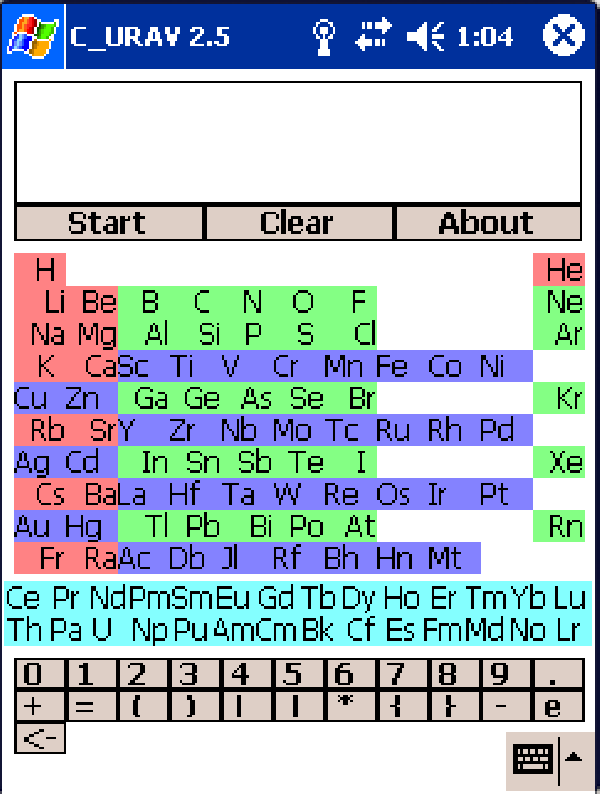The height and width of the screenshot is (794, 600).
Task: Select cerium Ce in lanthanides row
Action: 23,598
